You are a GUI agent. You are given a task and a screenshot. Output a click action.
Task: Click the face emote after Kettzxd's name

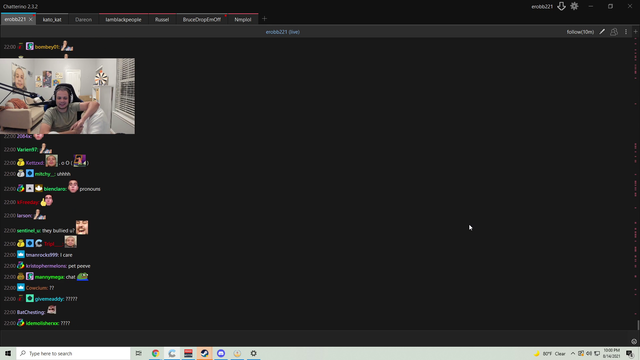tap(51, 161)
